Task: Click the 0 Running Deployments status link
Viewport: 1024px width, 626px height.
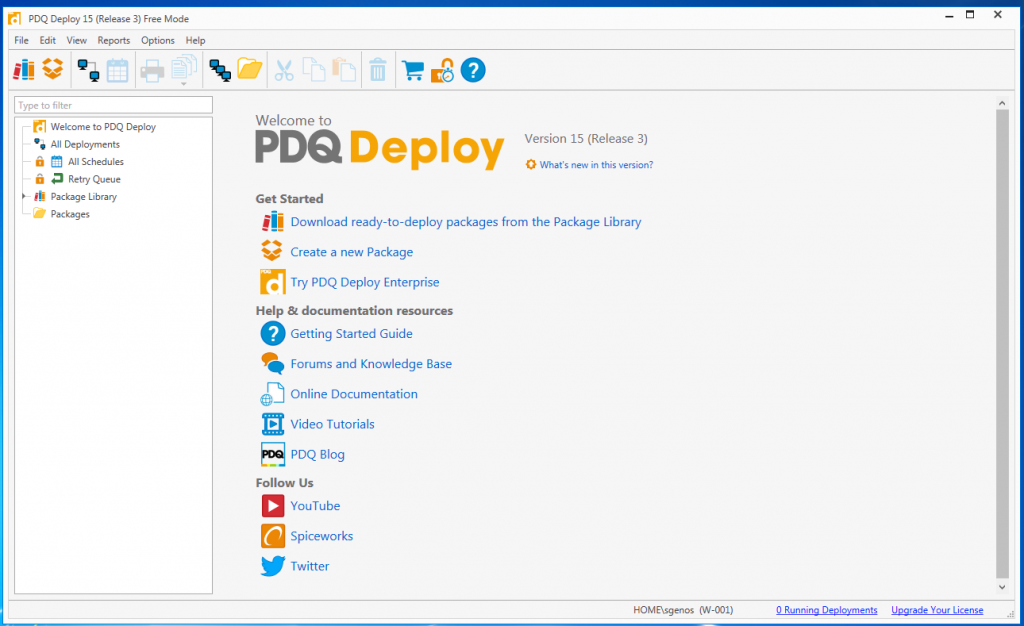Action: click(x=826, y=610)
